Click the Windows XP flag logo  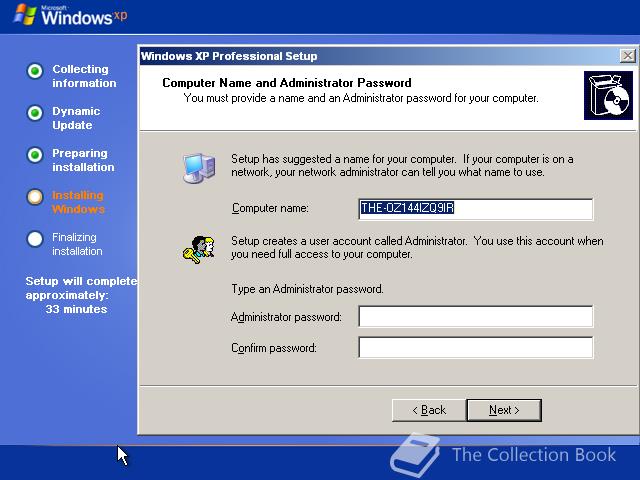click(x=25, y=14)
